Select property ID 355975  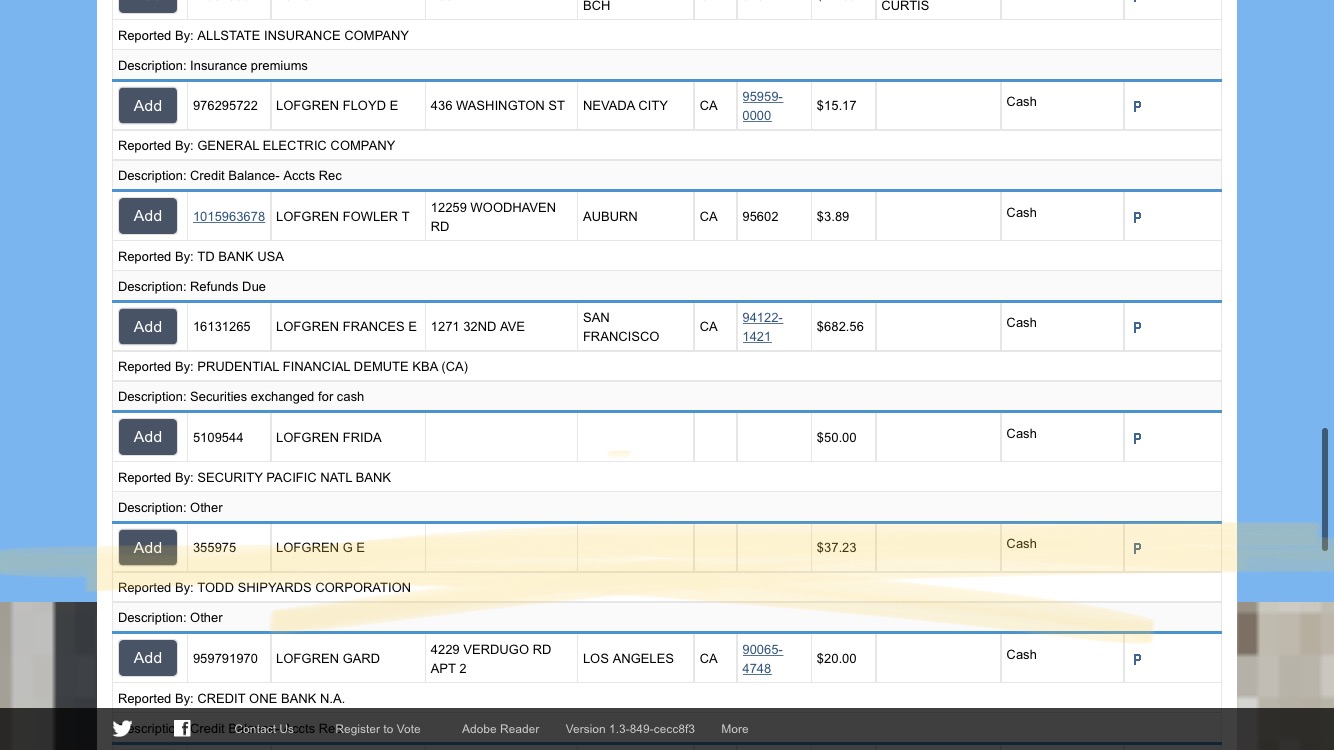tap(215, 548)
